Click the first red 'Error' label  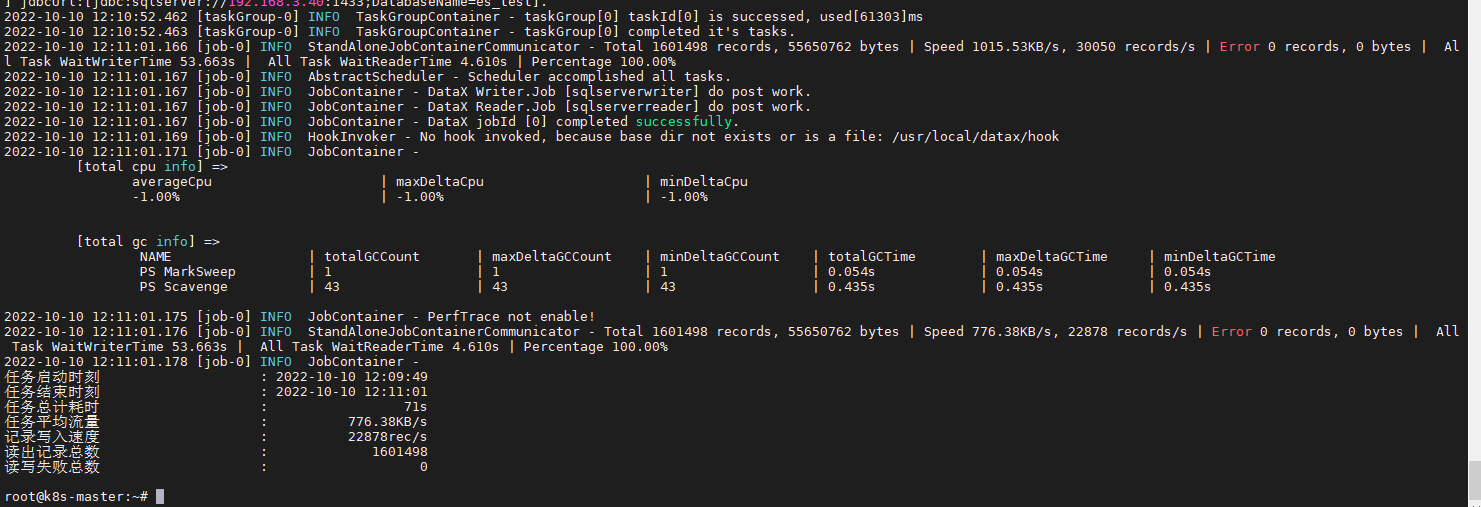(1240, 47)
